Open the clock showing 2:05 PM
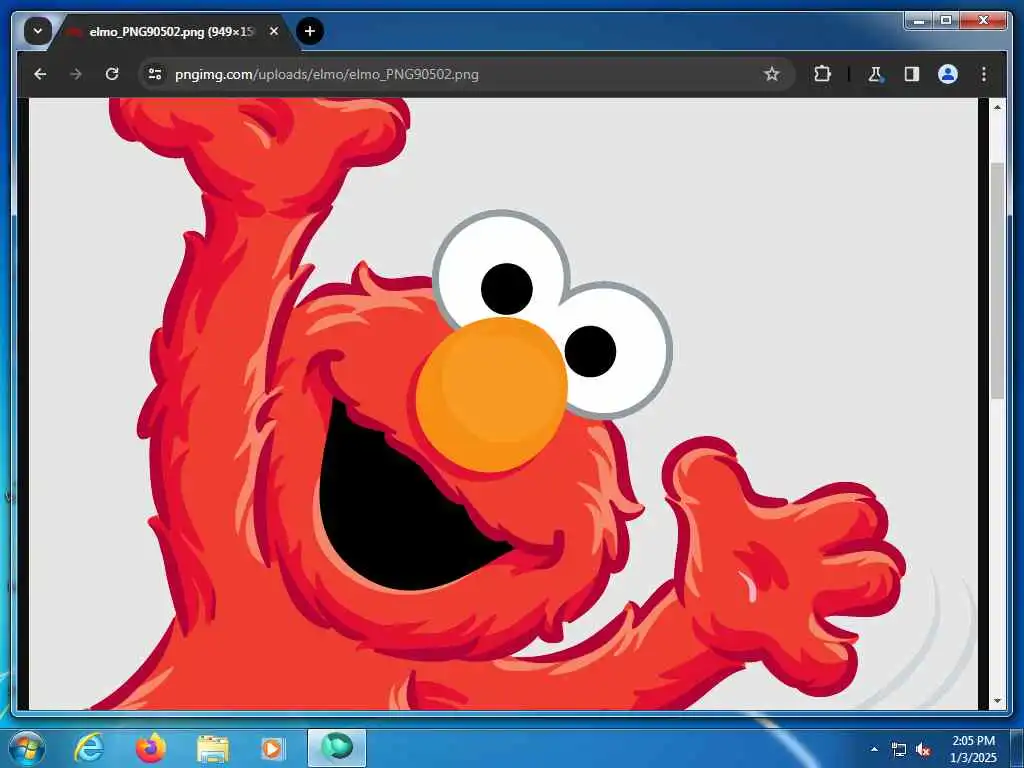Screen dimensions: 1024x768 (x=973, y=749)
